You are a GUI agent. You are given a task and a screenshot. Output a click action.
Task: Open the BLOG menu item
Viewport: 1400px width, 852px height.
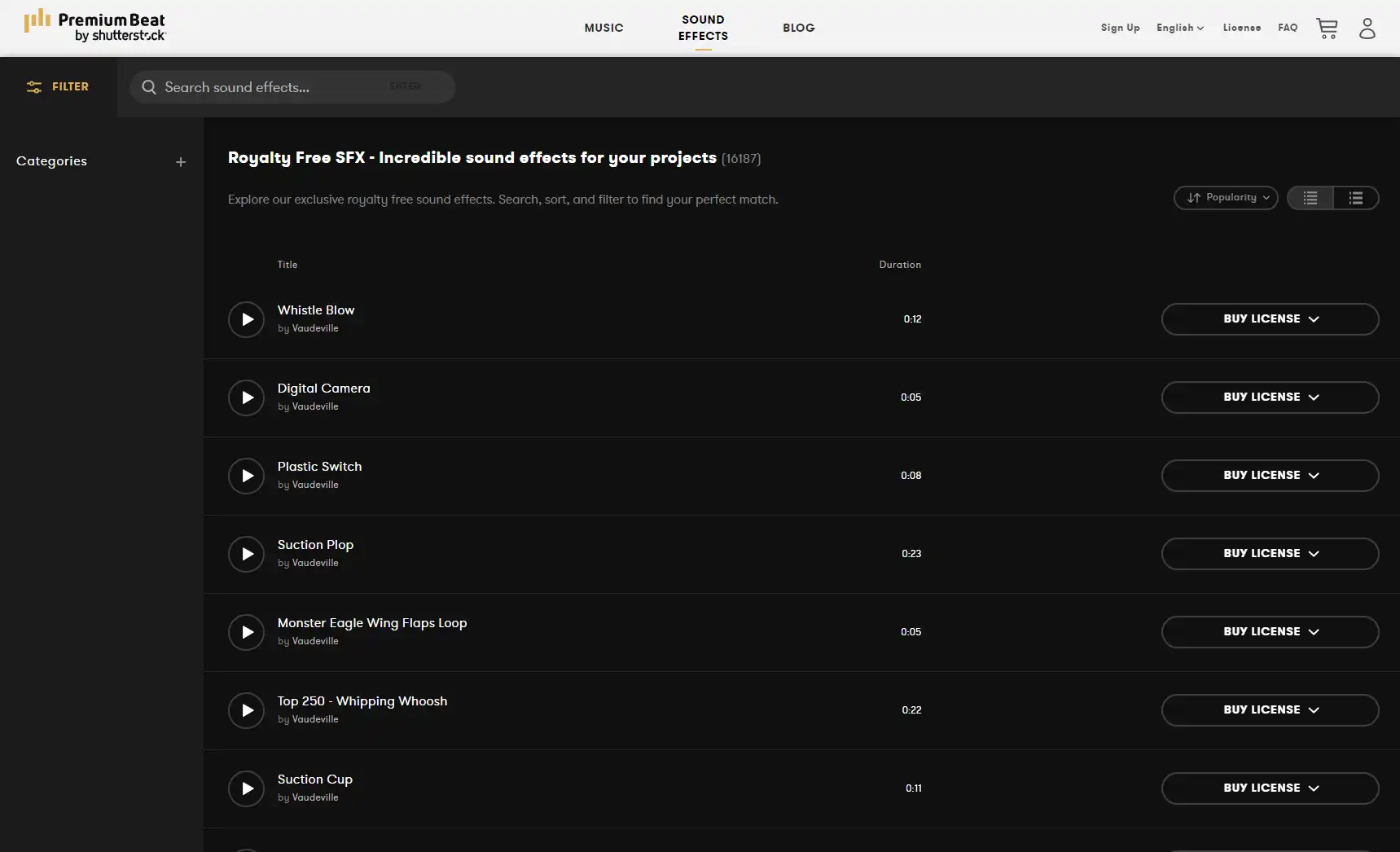click(x=798, y=28)
